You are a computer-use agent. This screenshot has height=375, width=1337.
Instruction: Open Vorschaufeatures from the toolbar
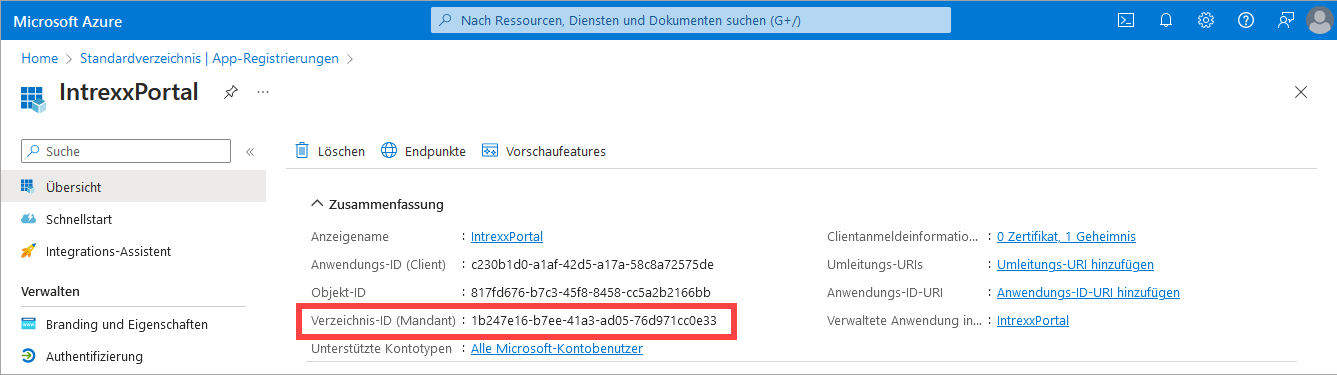click(543, 151)
